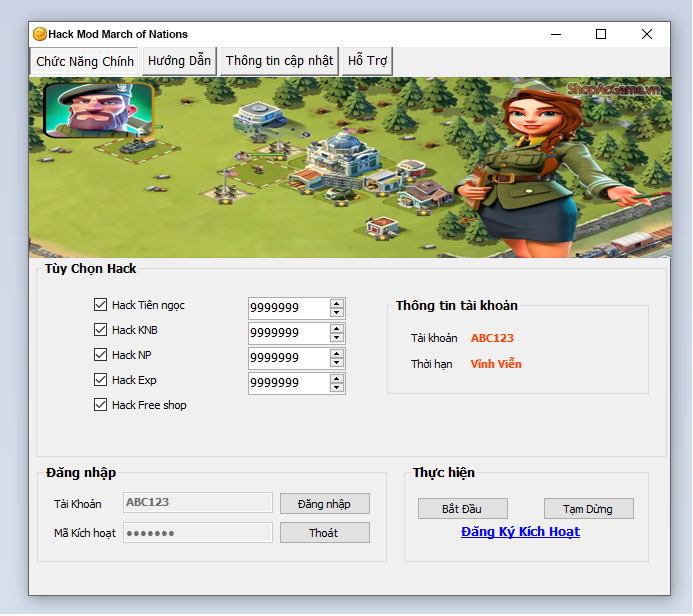This screenshot has height=616, width=693.
Task: Click the ABC123 account name text
Action: click(x=492, y=338)
